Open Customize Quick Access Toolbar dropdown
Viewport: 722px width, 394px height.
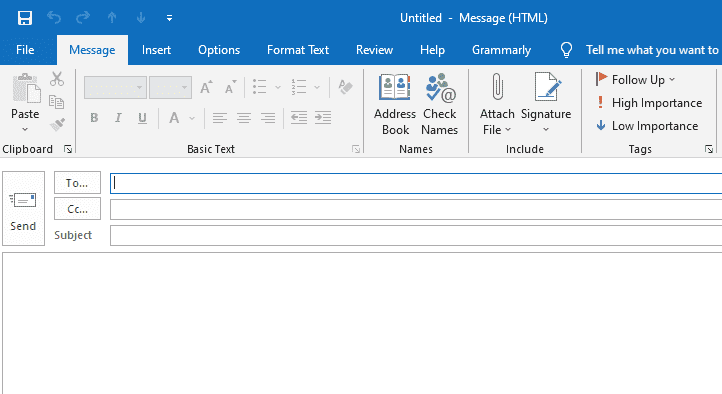169,18
